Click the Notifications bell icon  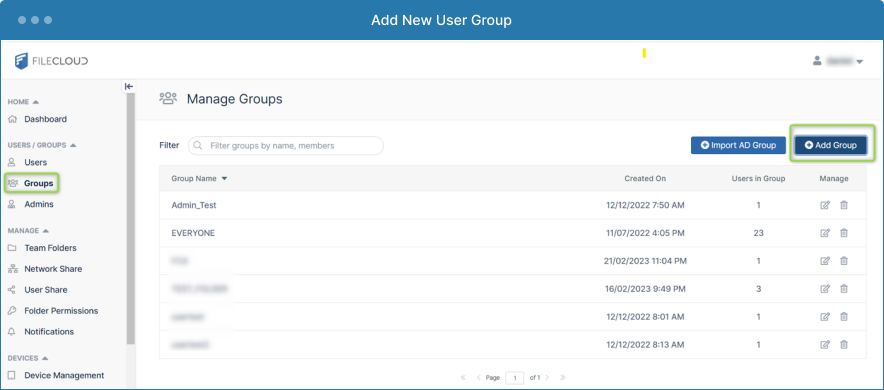click(12, 331)
